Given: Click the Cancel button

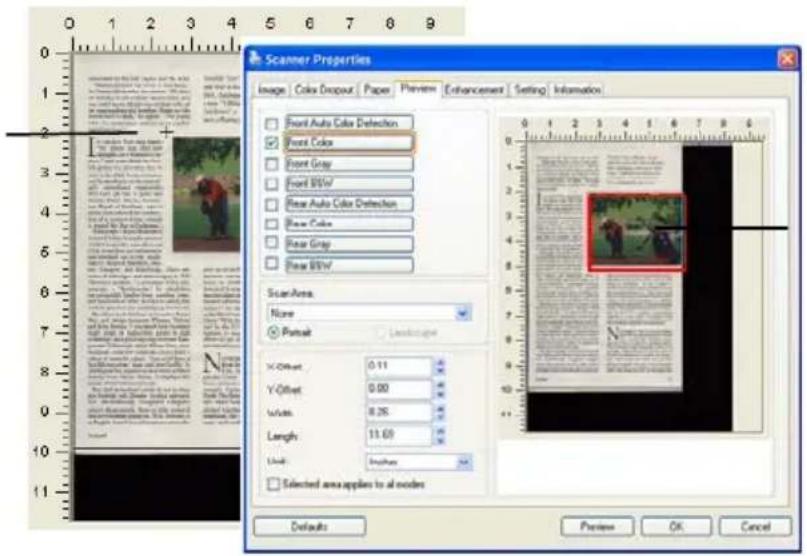Looking at the screenshot, I should point(756,526).
